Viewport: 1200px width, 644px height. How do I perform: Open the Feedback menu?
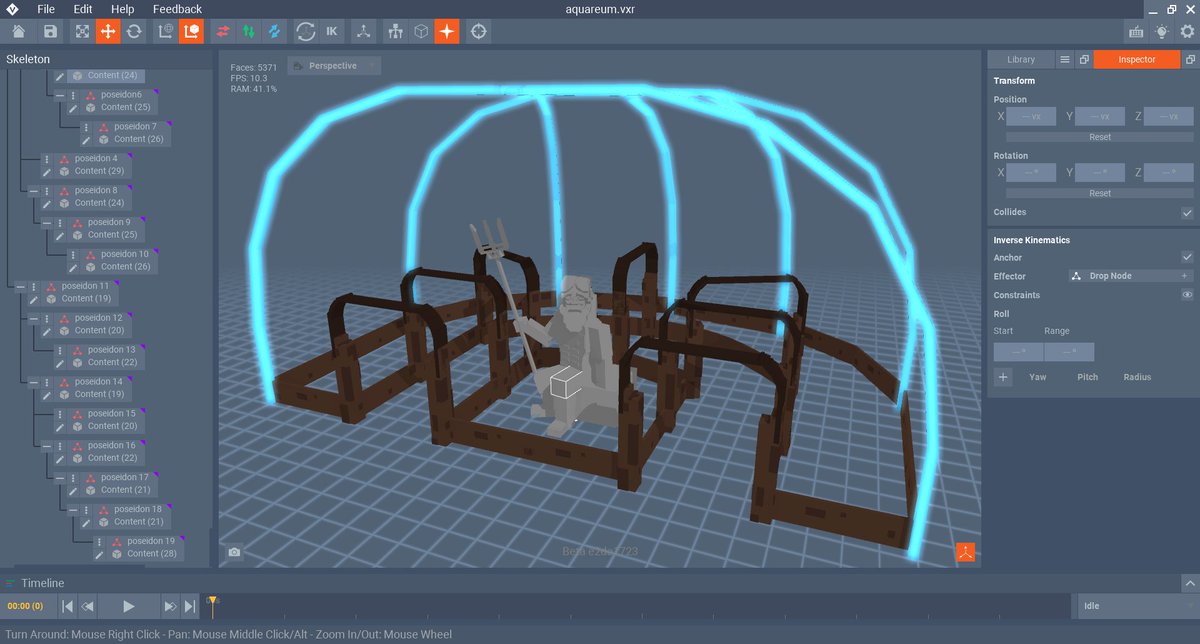(x=177, y=9)
